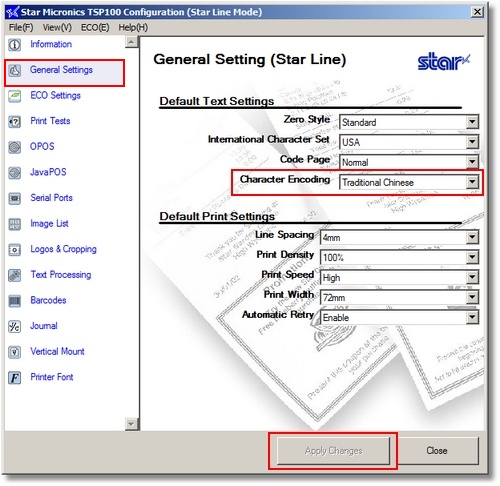This screenshot has height=486, width=500.
Task: Click the Journal icon
Action: pos(14,327)
